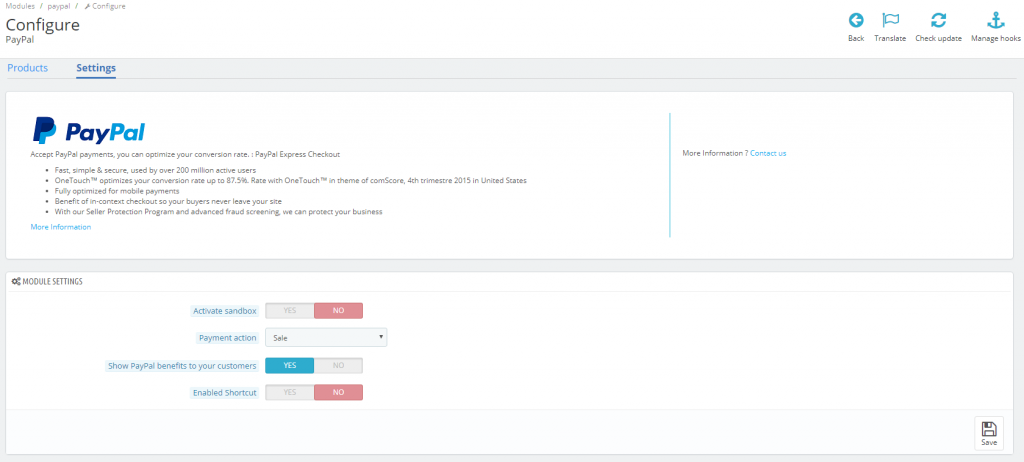Screen dimensions: 1024x462
Task: Open the Translate flag icon
Action: (890, 20)
